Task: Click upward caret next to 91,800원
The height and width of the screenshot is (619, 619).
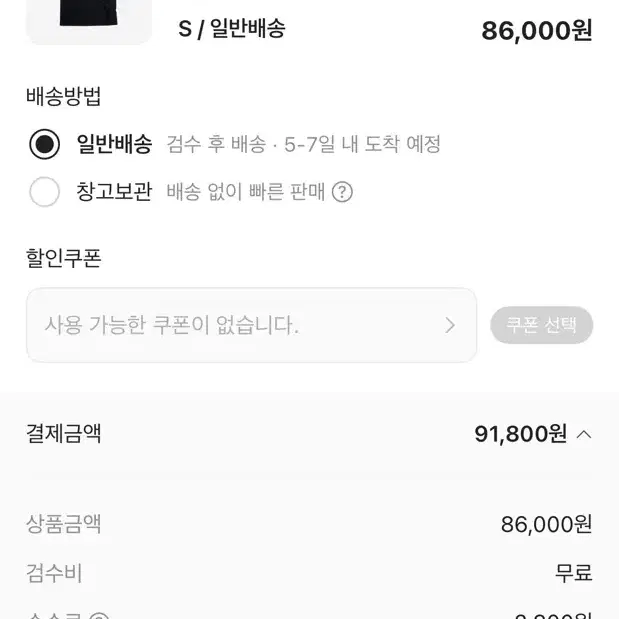Action: pos(584,435)
